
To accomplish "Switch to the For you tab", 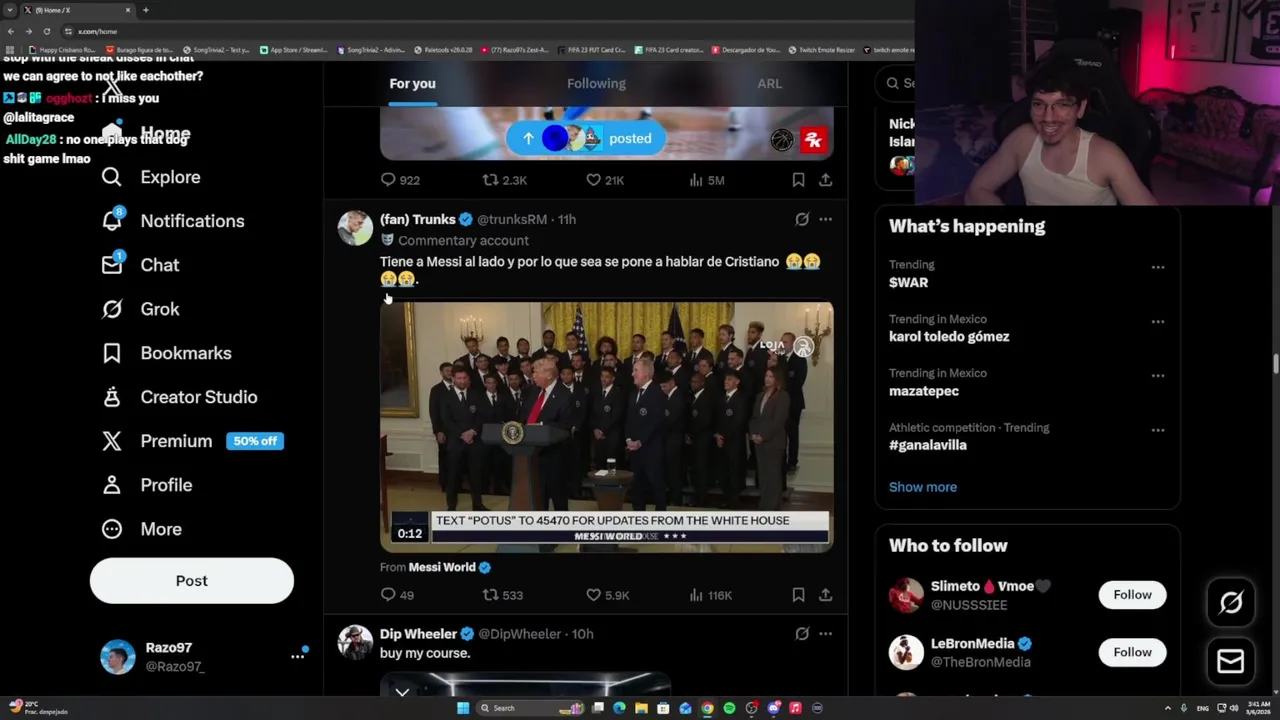I will (412, 83).
